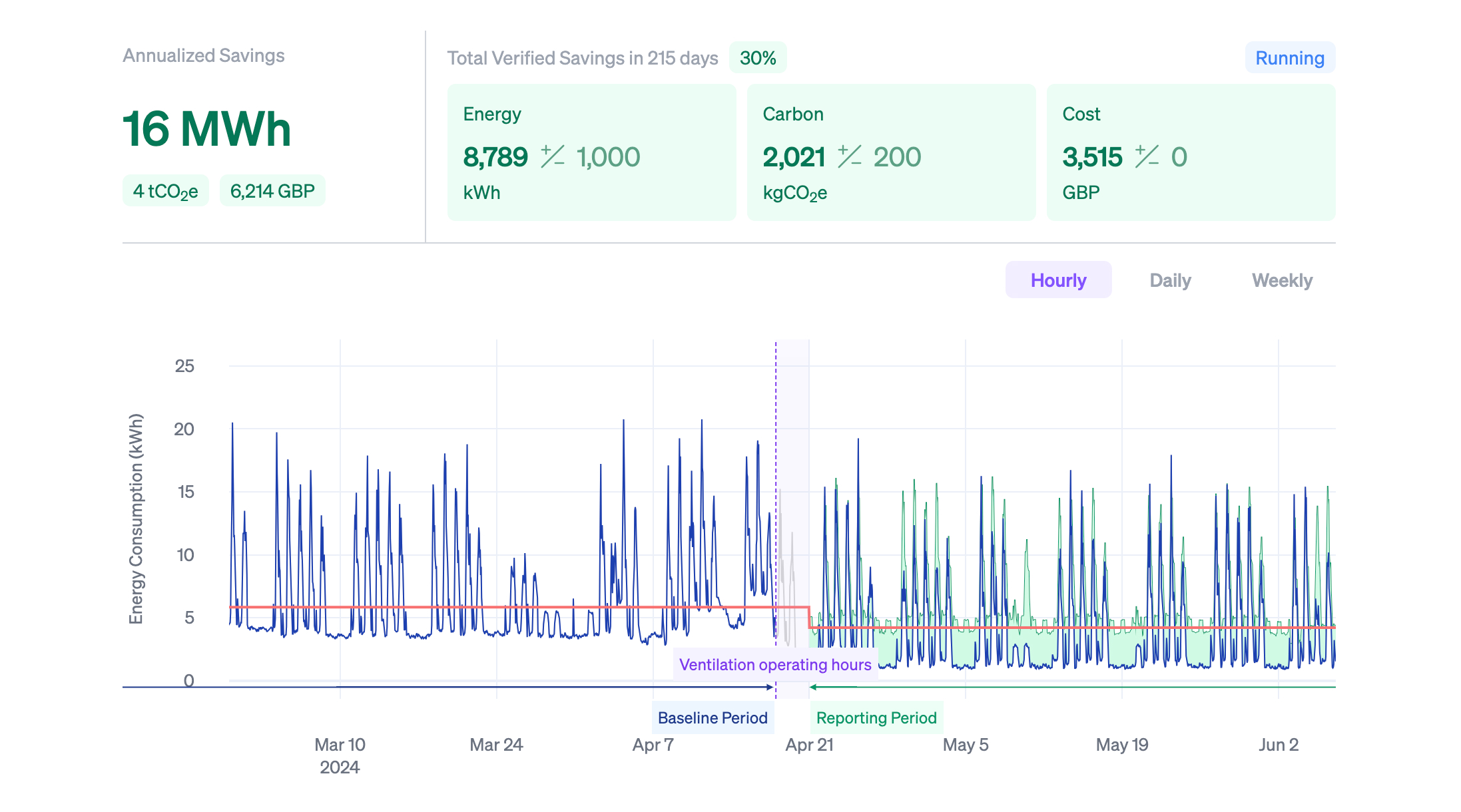Select the Reporting Period label

pyautogui.click(x=877, y=718)
